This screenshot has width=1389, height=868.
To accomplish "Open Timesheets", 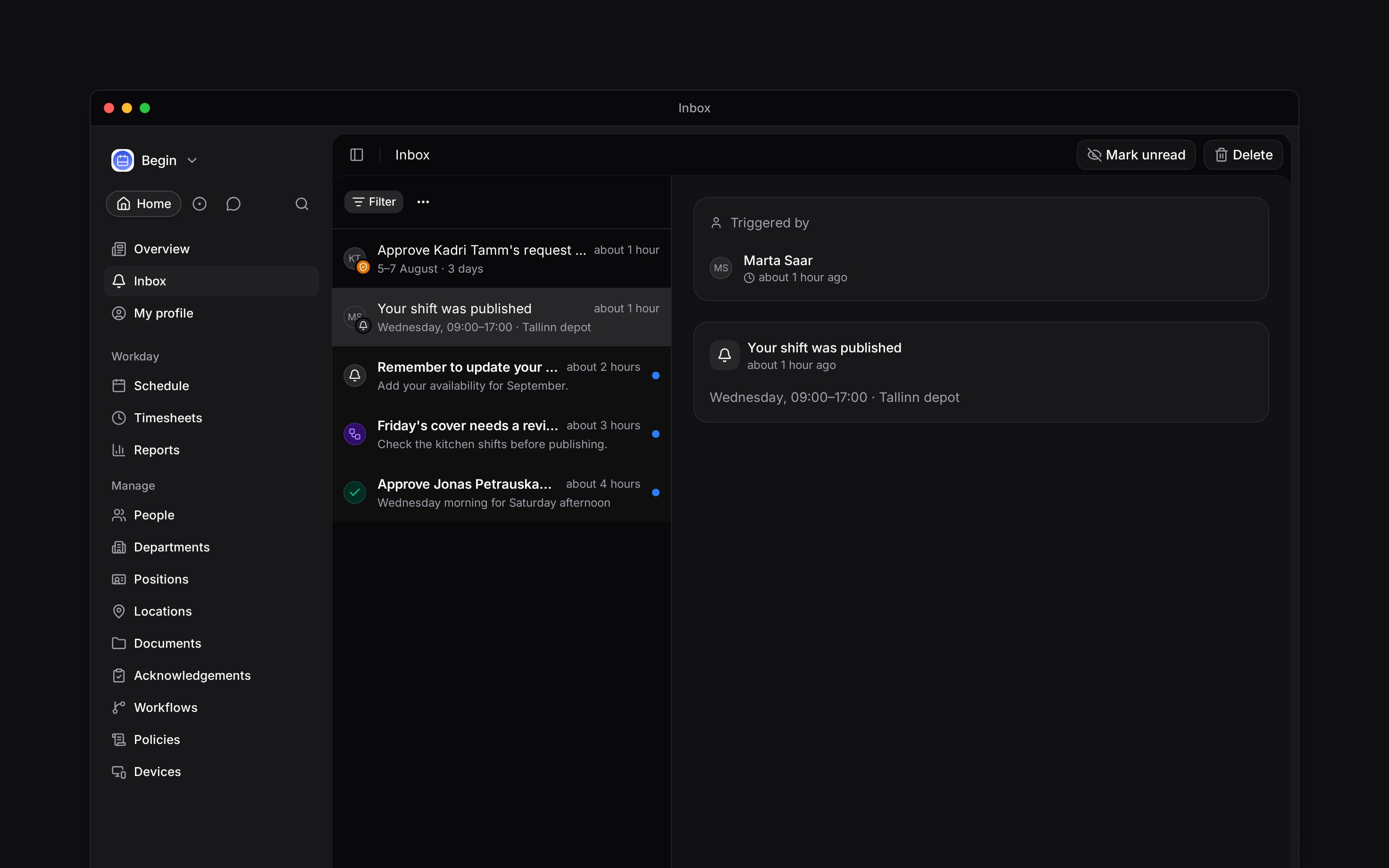I will click(210, 418).
